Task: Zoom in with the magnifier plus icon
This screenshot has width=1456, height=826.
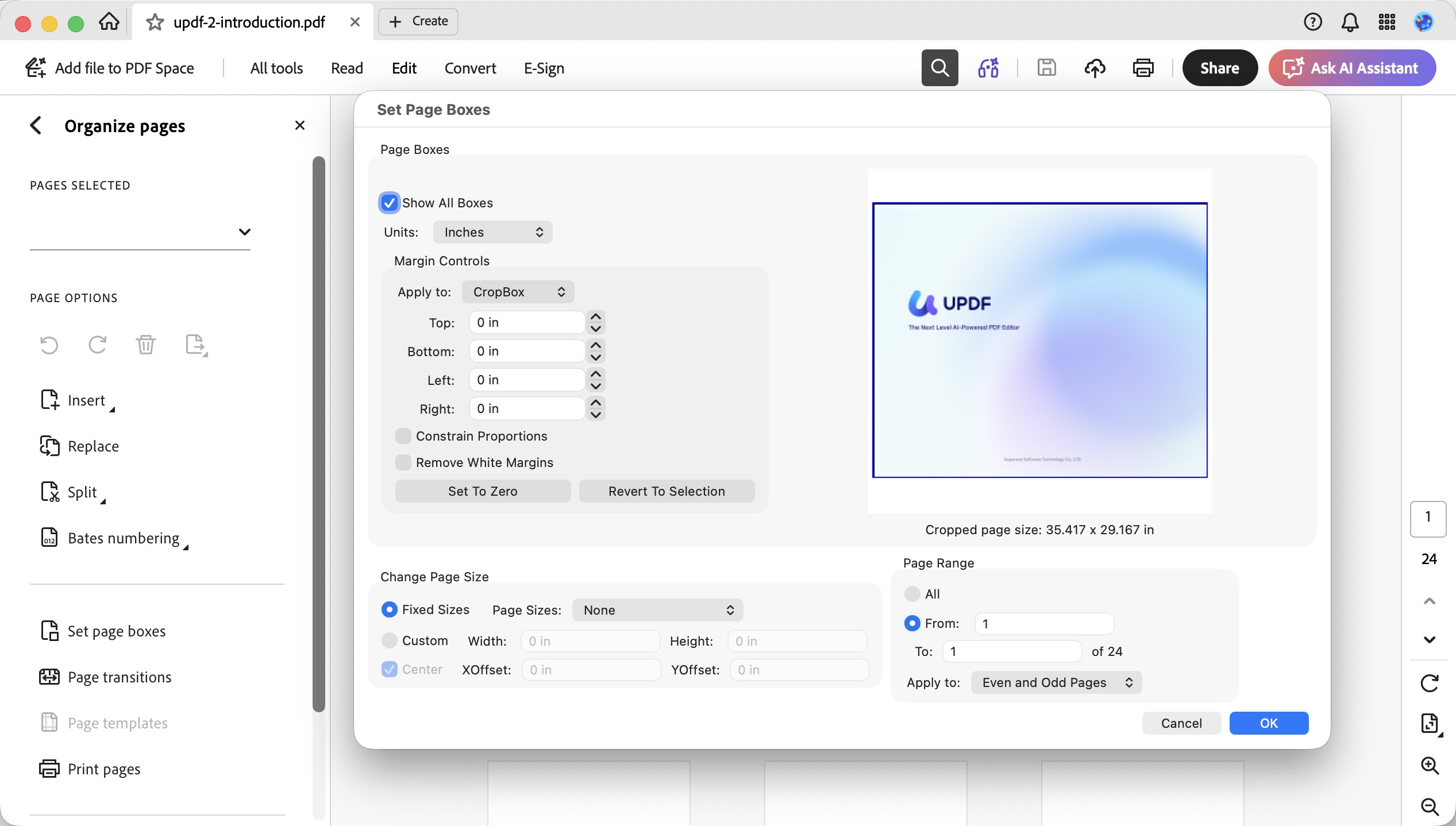Action: pyautogui.click(x=1430, y=765)
